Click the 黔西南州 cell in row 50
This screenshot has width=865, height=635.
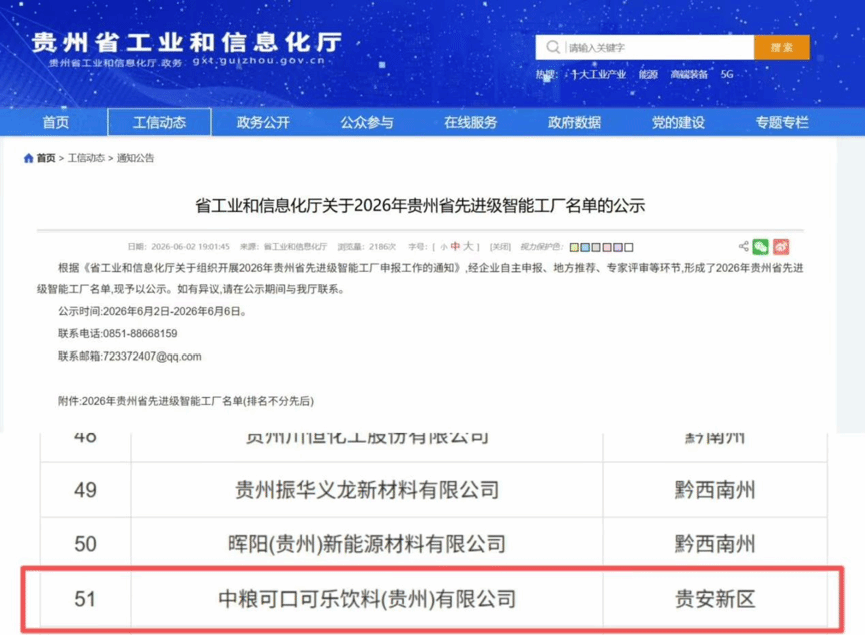click(x=715, y=544)
